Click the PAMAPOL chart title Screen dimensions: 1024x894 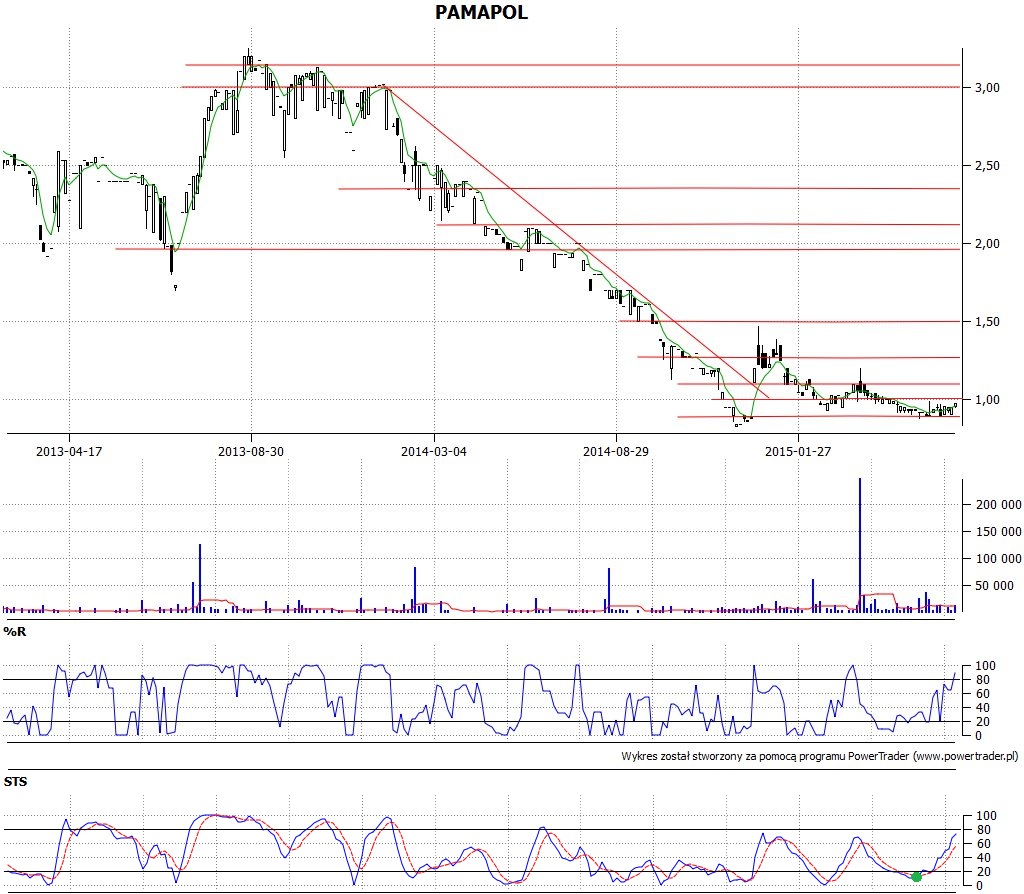pos(481,12)
